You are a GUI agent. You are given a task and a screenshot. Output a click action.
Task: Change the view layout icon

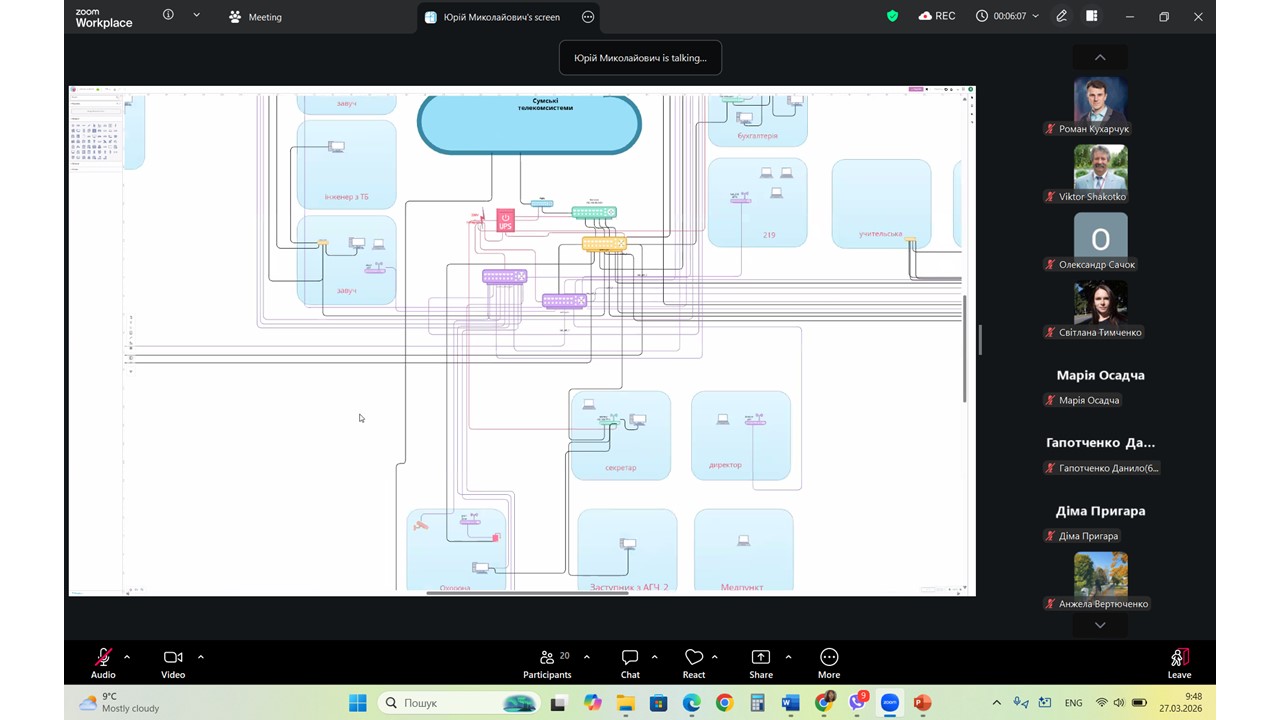[1092, 16]
